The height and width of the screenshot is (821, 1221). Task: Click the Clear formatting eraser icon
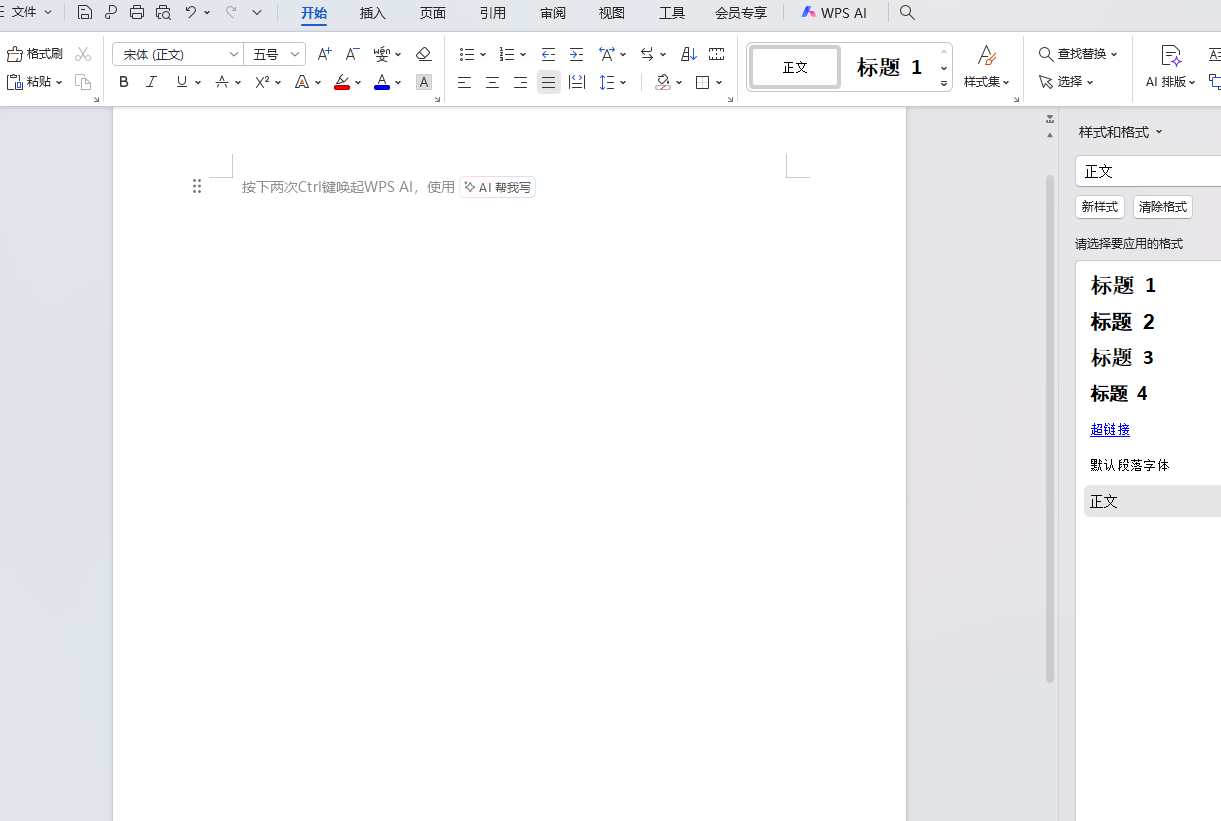(423, 54)
